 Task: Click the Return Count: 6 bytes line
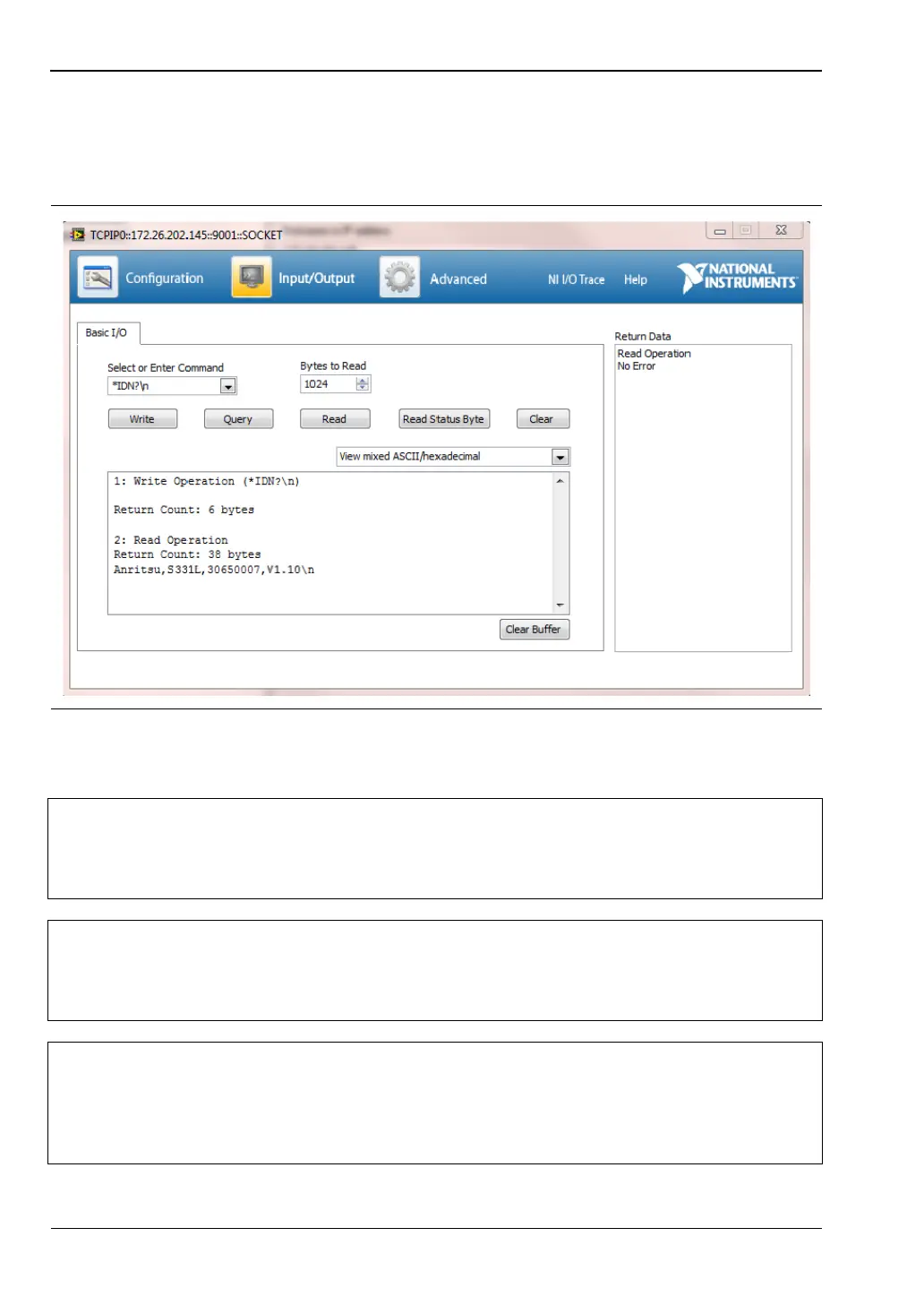(184, 510)
